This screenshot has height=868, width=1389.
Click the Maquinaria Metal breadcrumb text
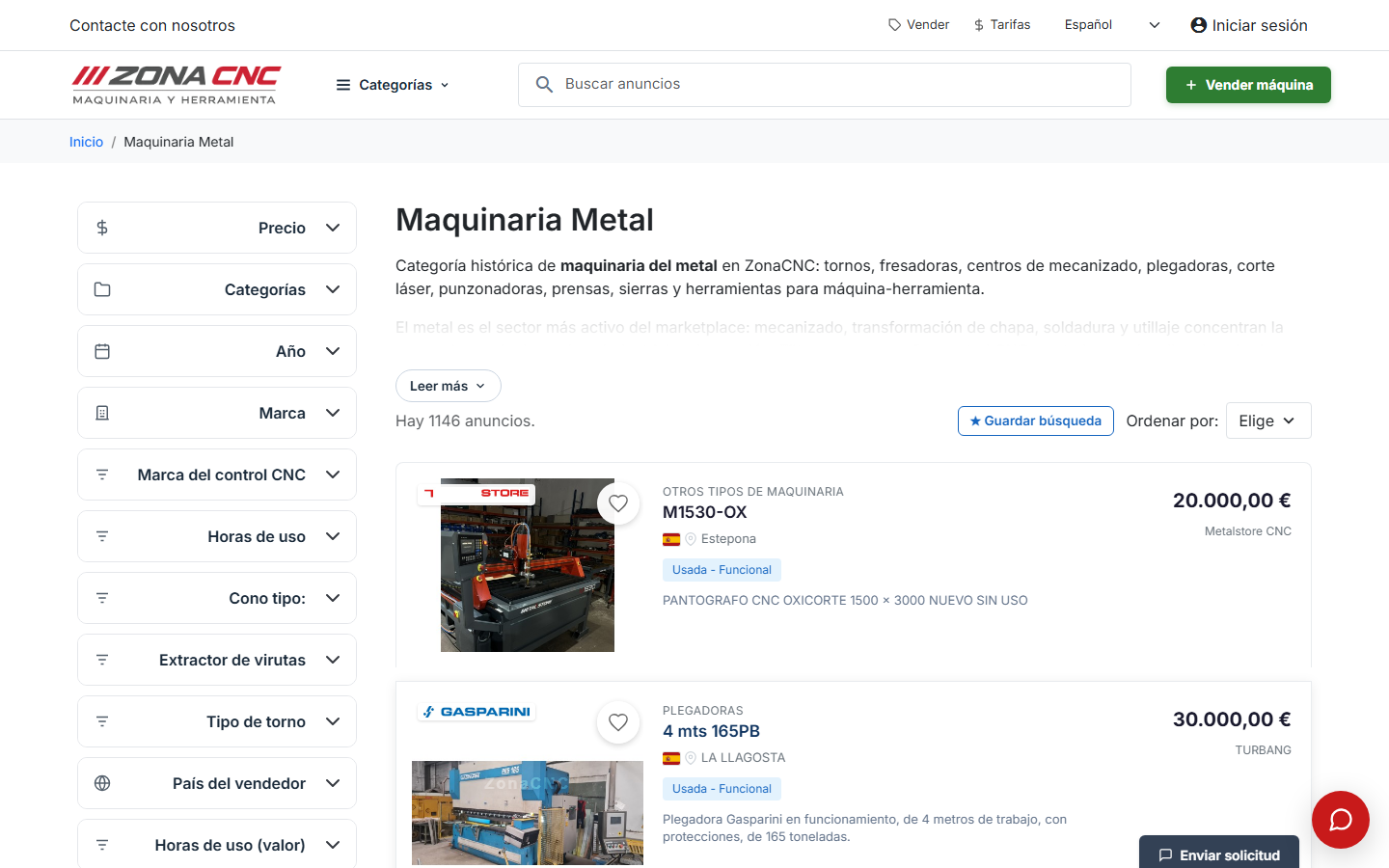tap(178, 142)
